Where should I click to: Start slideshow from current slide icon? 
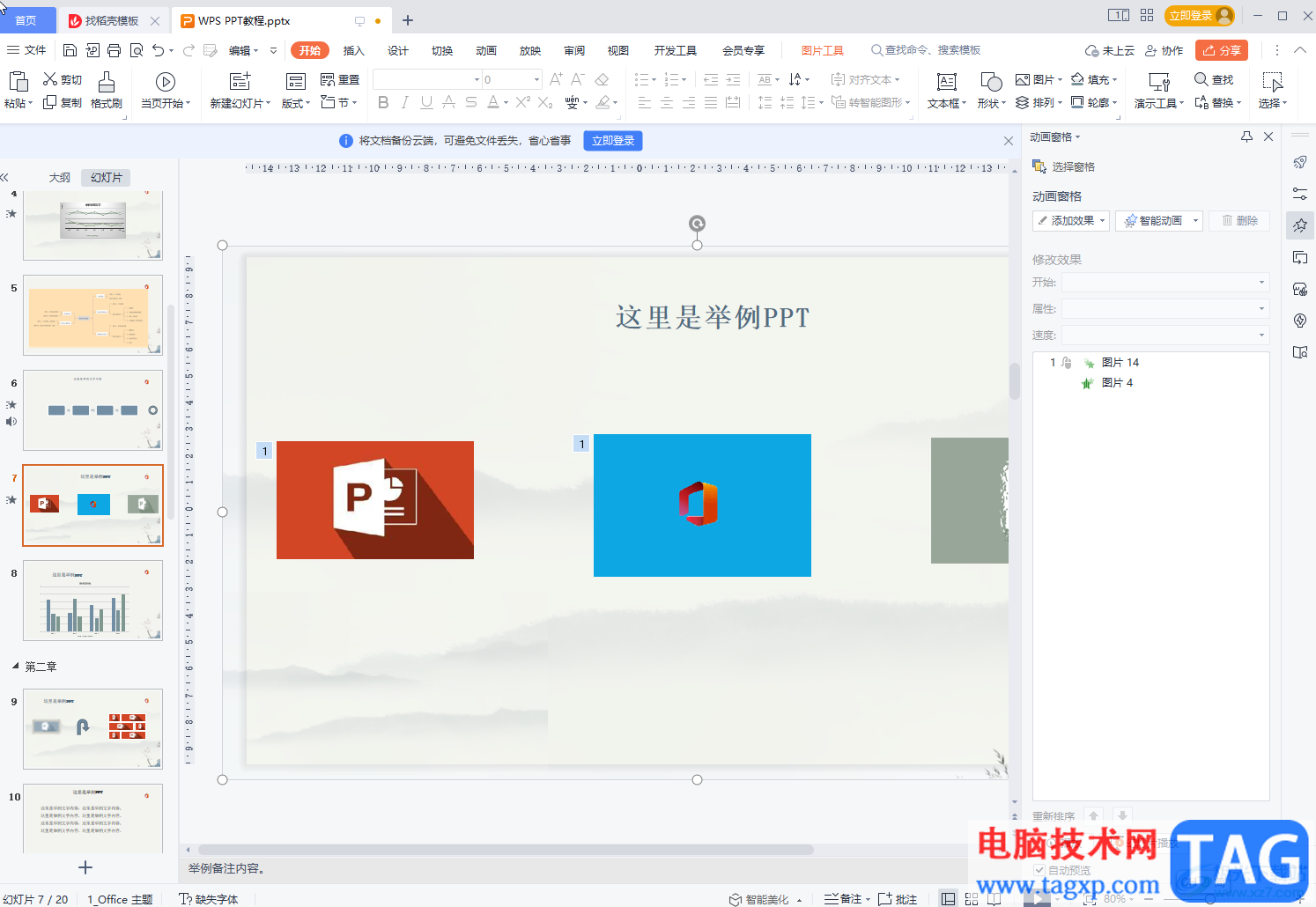[165, 82]
